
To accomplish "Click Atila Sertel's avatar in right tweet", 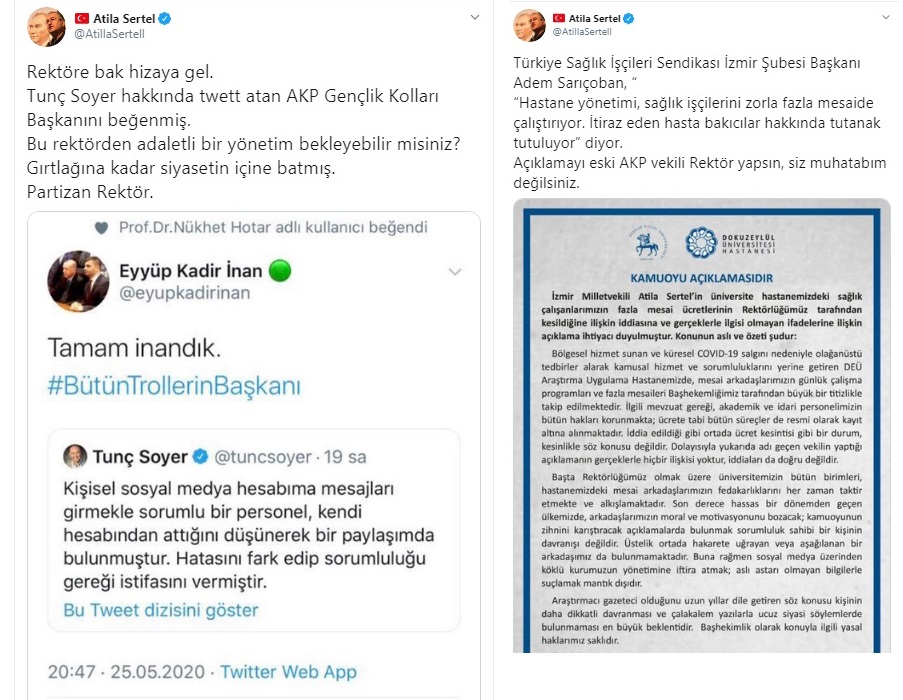I will point(529,25).
